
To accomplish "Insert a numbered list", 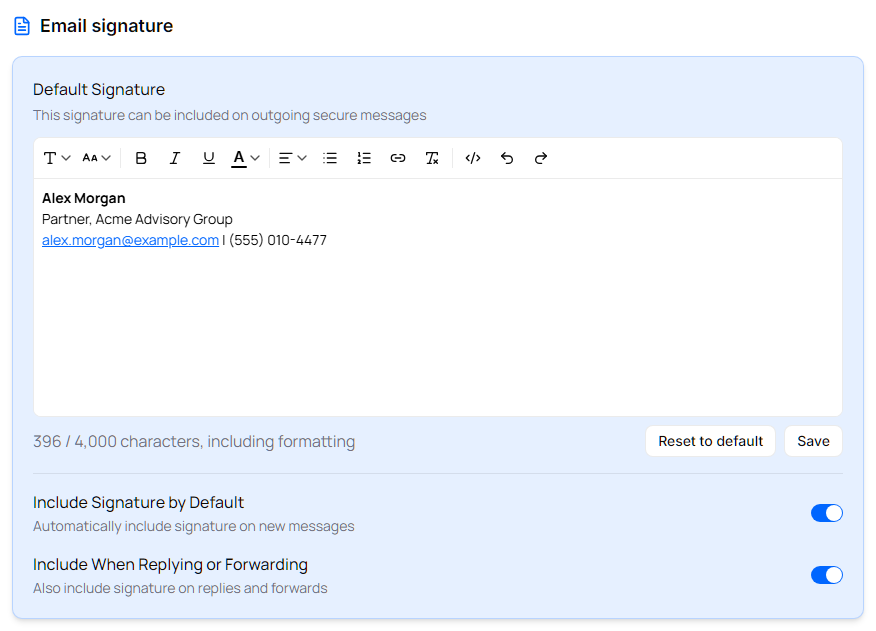I will click(364, 158).
